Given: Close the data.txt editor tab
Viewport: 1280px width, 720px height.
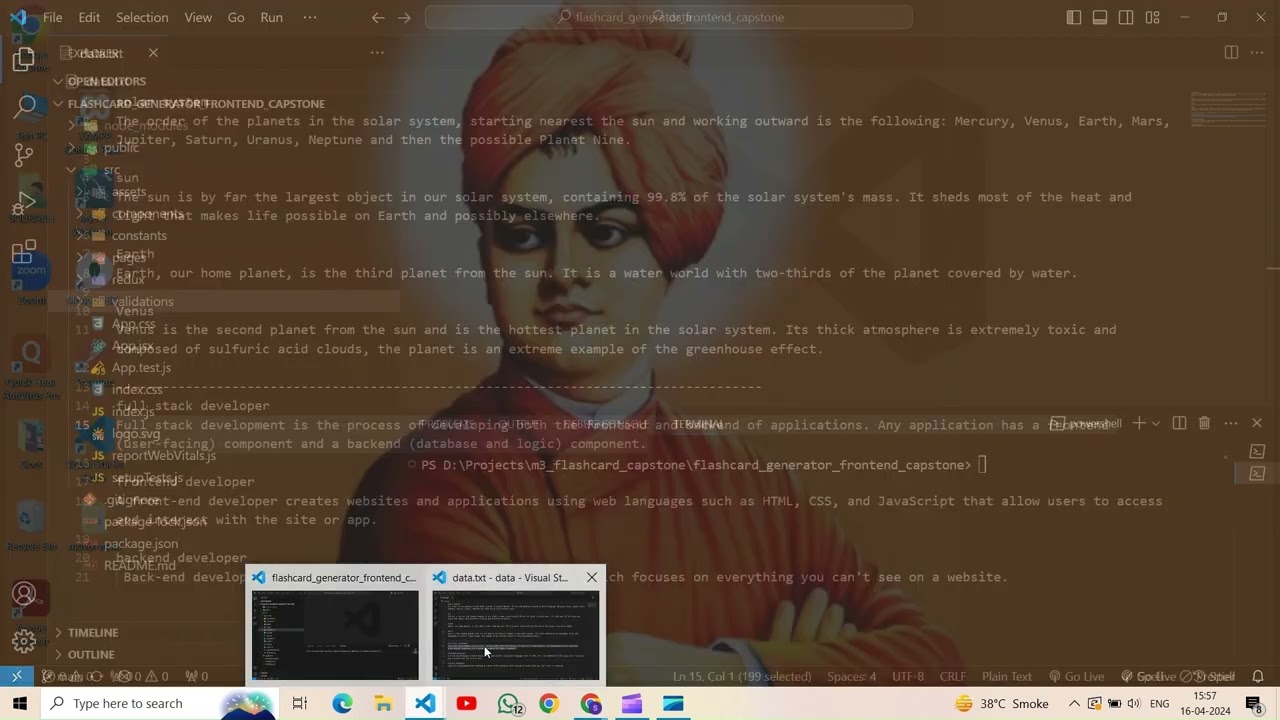Looking at the screenshot, I should tap(153, 52).
